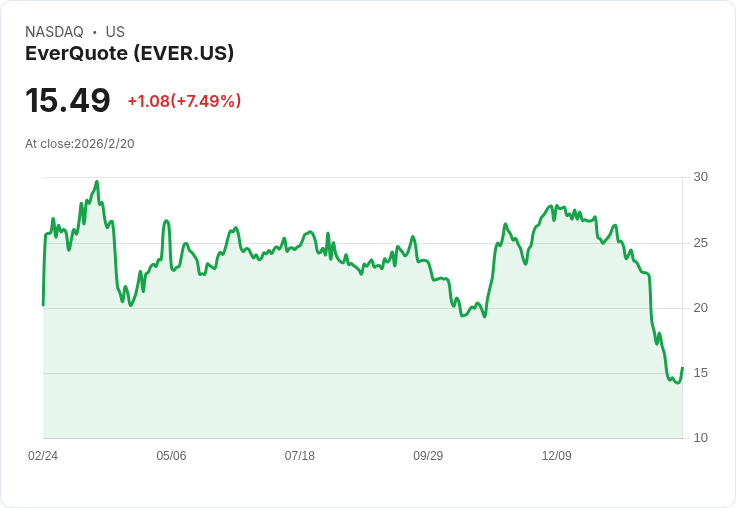Click the chart's highest peak near 30
Screen dimensions: 736x508
[97, 181]
